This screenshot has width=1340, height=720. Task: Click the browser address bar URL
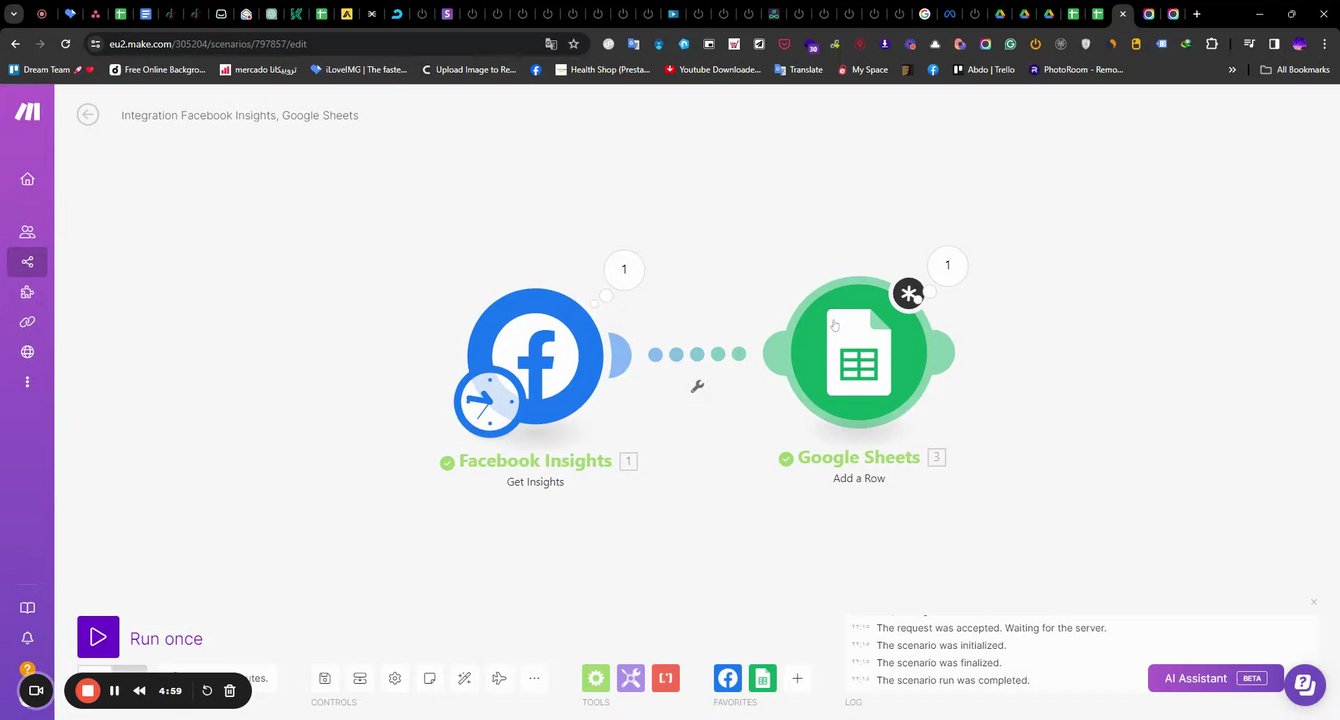pyautogui.click(x=208, y=44)
